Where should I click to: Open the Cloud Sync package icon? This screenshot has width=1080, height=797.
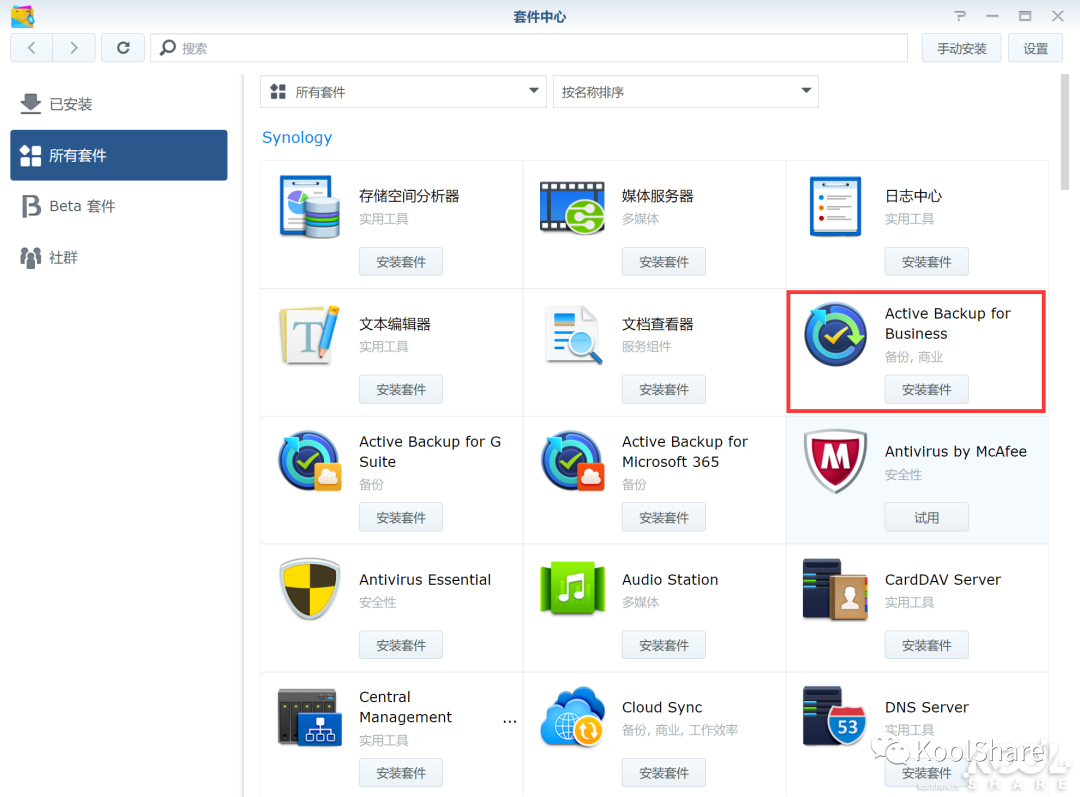[572, 717]
